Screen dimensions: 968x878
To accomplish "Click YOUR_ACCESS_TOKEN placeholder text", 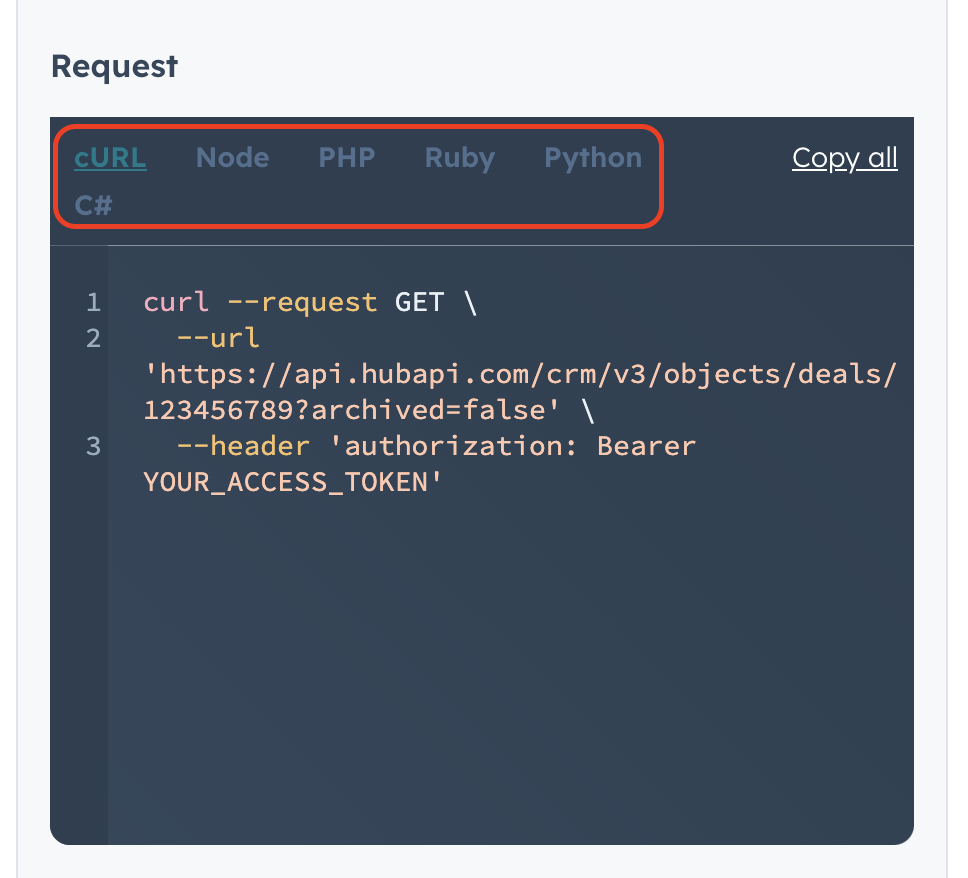I will tap(292, 482).
